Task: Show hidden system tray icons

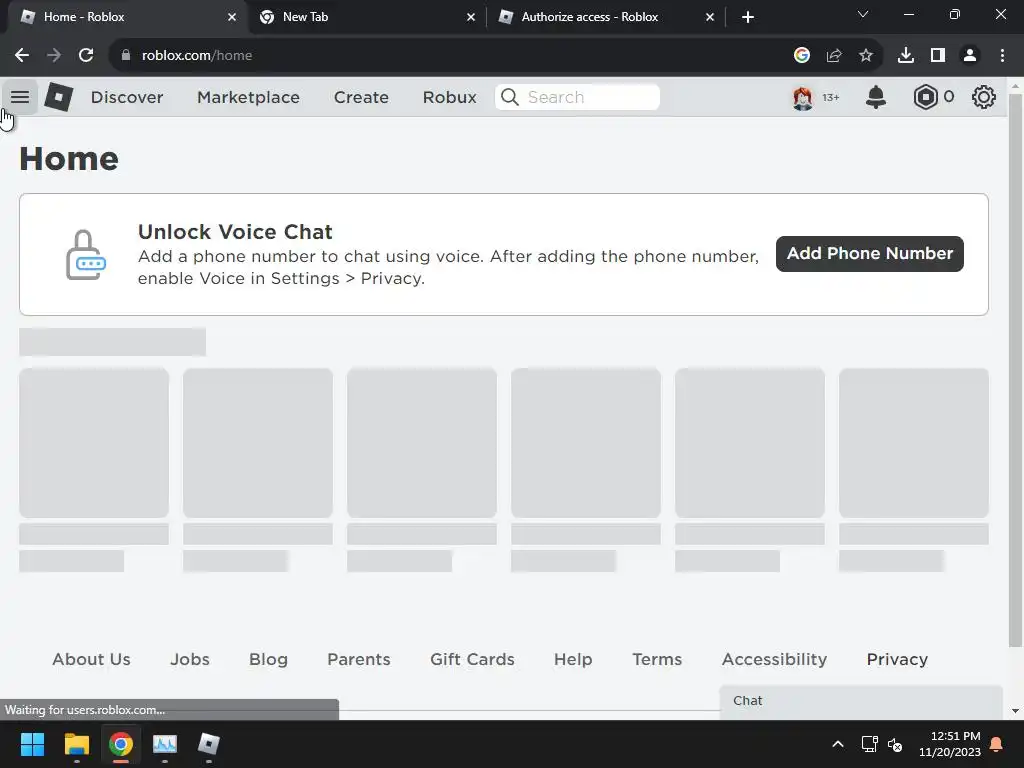Action: coord(838,744)
